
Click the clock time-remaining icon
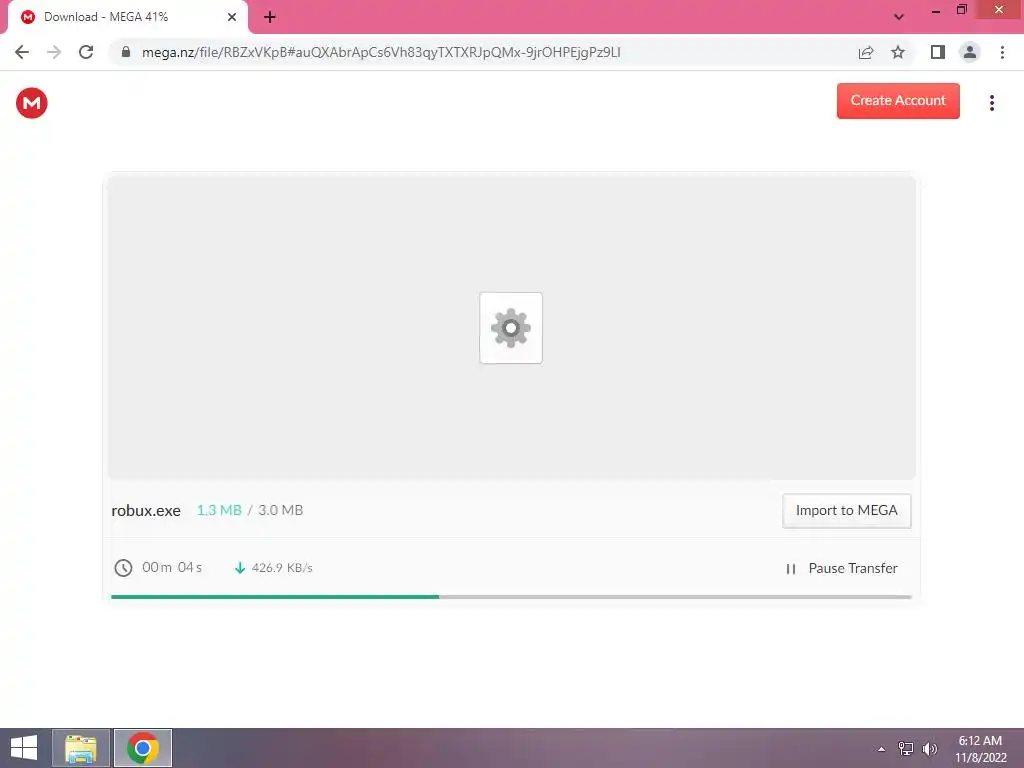(123, 568)
